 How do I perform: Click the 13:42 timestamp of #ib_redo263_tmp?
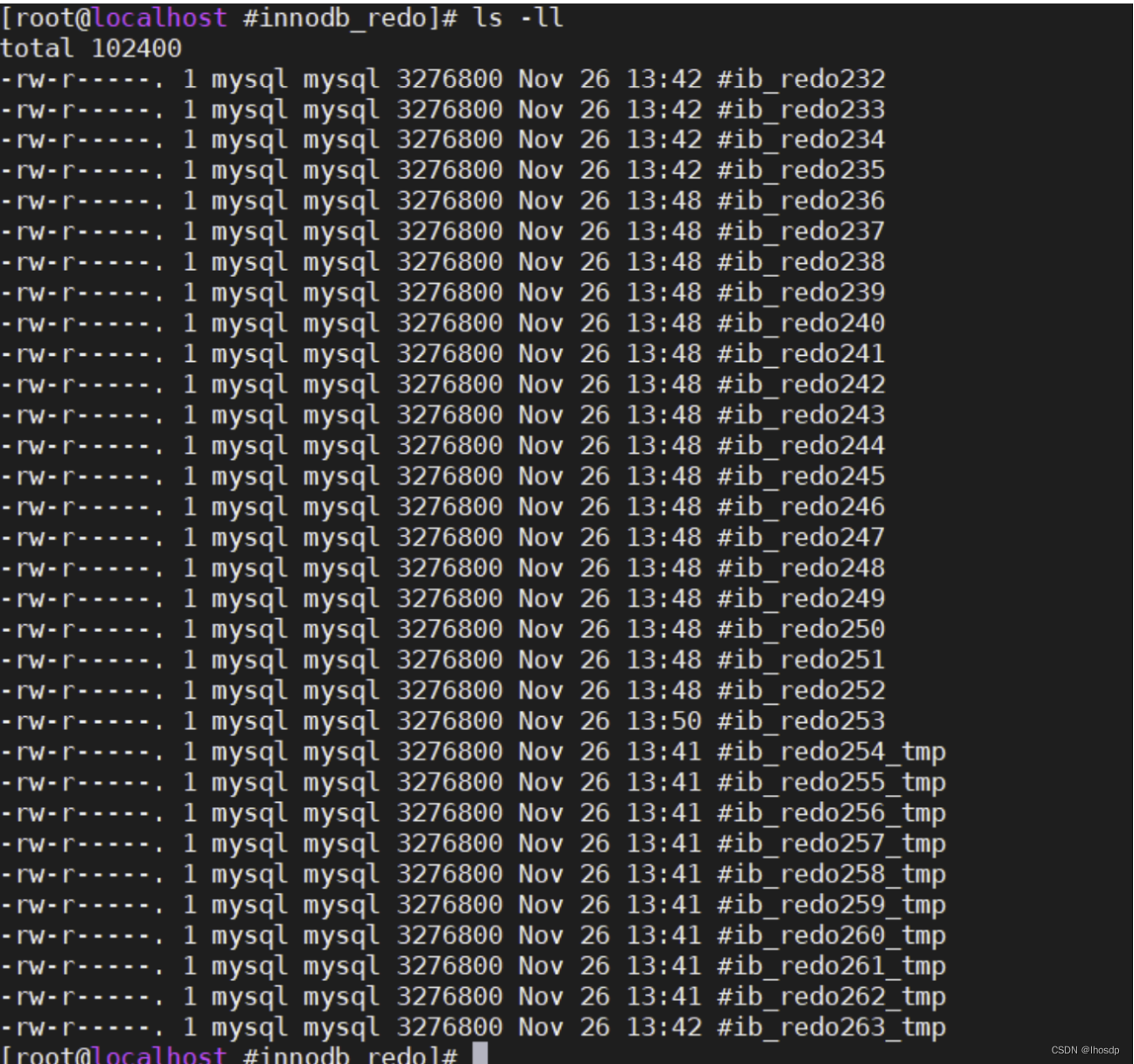tap(663, 1028)
